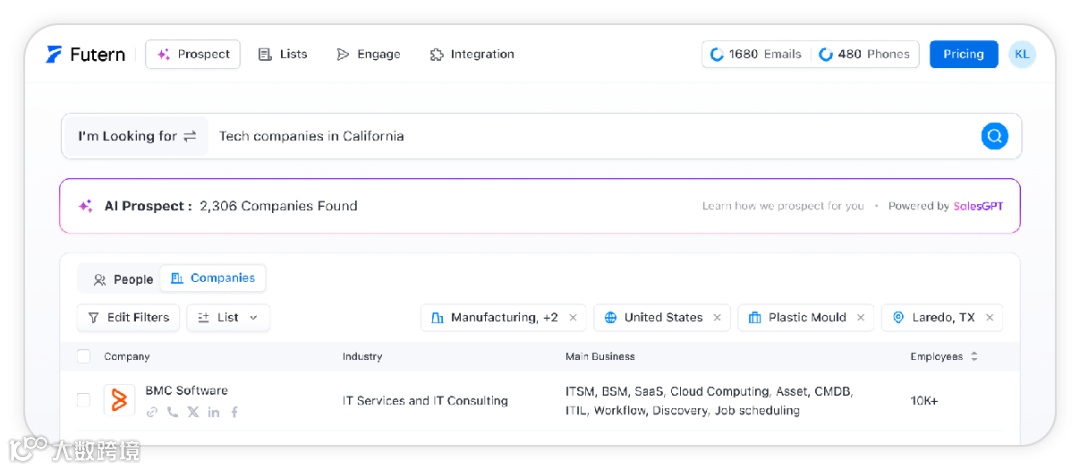Screen dimensions: 1080x470
Task: Click the Facebook icon under BMC Software
Action: pyautogui.click(x=234, y=412)
